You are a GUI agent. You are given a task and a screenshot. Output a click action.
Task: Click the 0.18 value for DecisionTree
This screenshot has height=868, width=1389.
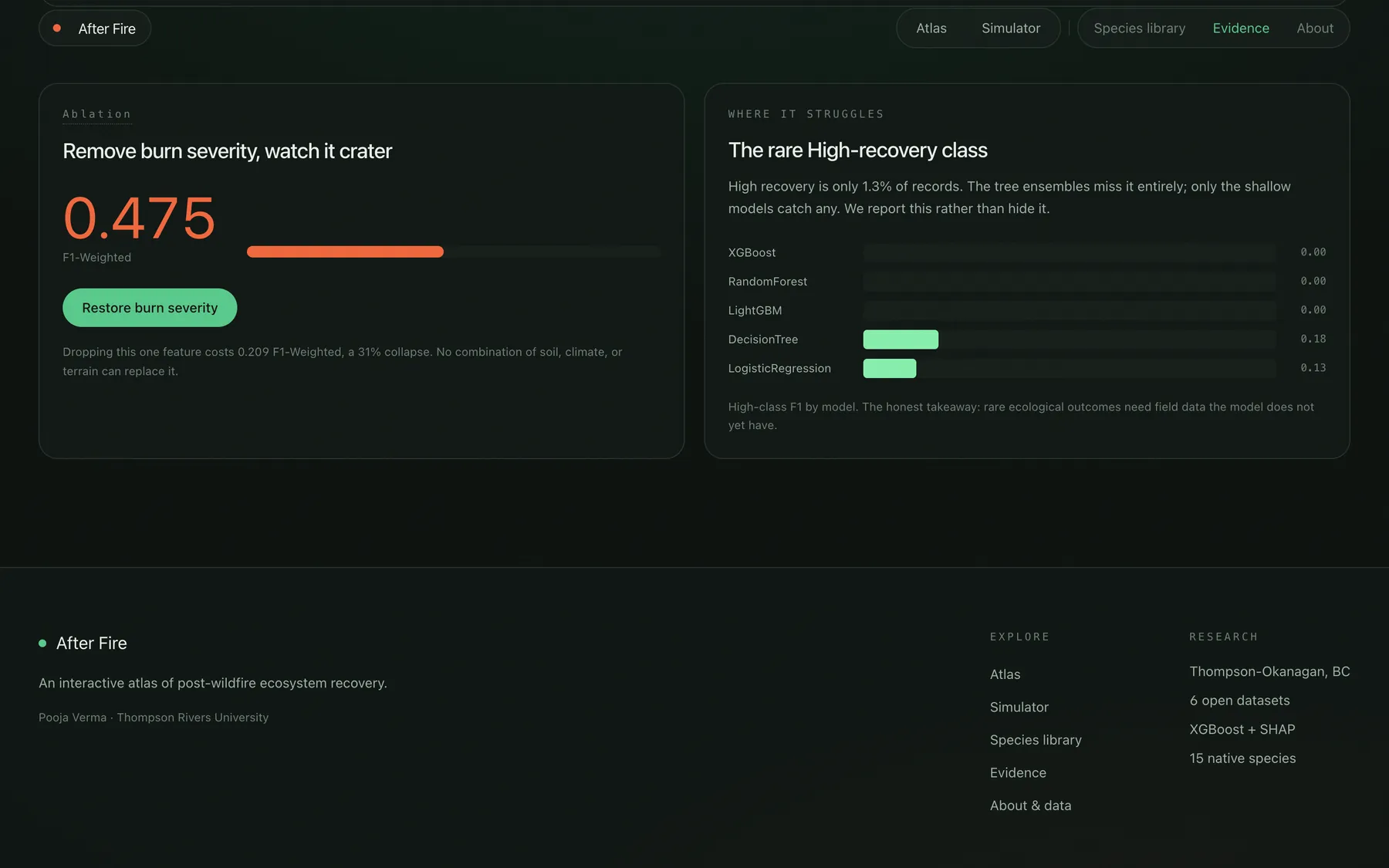click(x=1313, y=339)
